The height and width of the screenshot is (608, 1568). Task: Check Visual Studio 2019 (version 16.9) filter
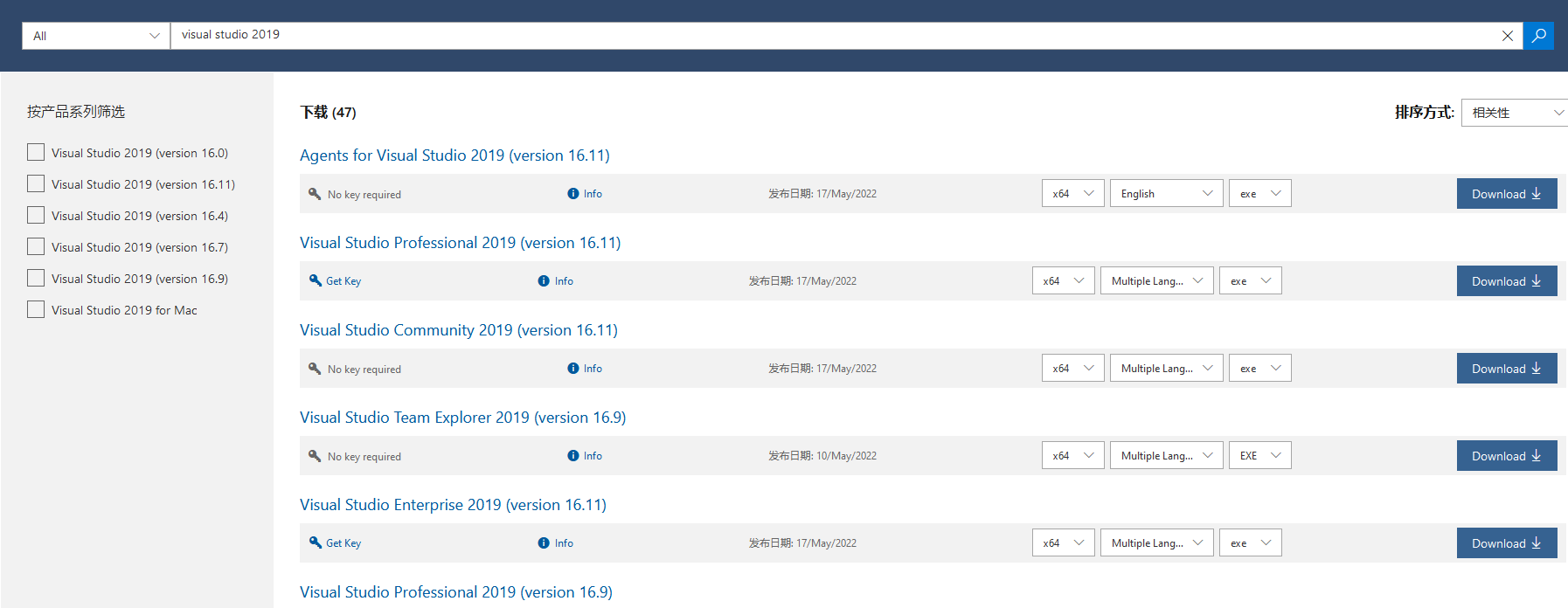[x=36, y=278]
